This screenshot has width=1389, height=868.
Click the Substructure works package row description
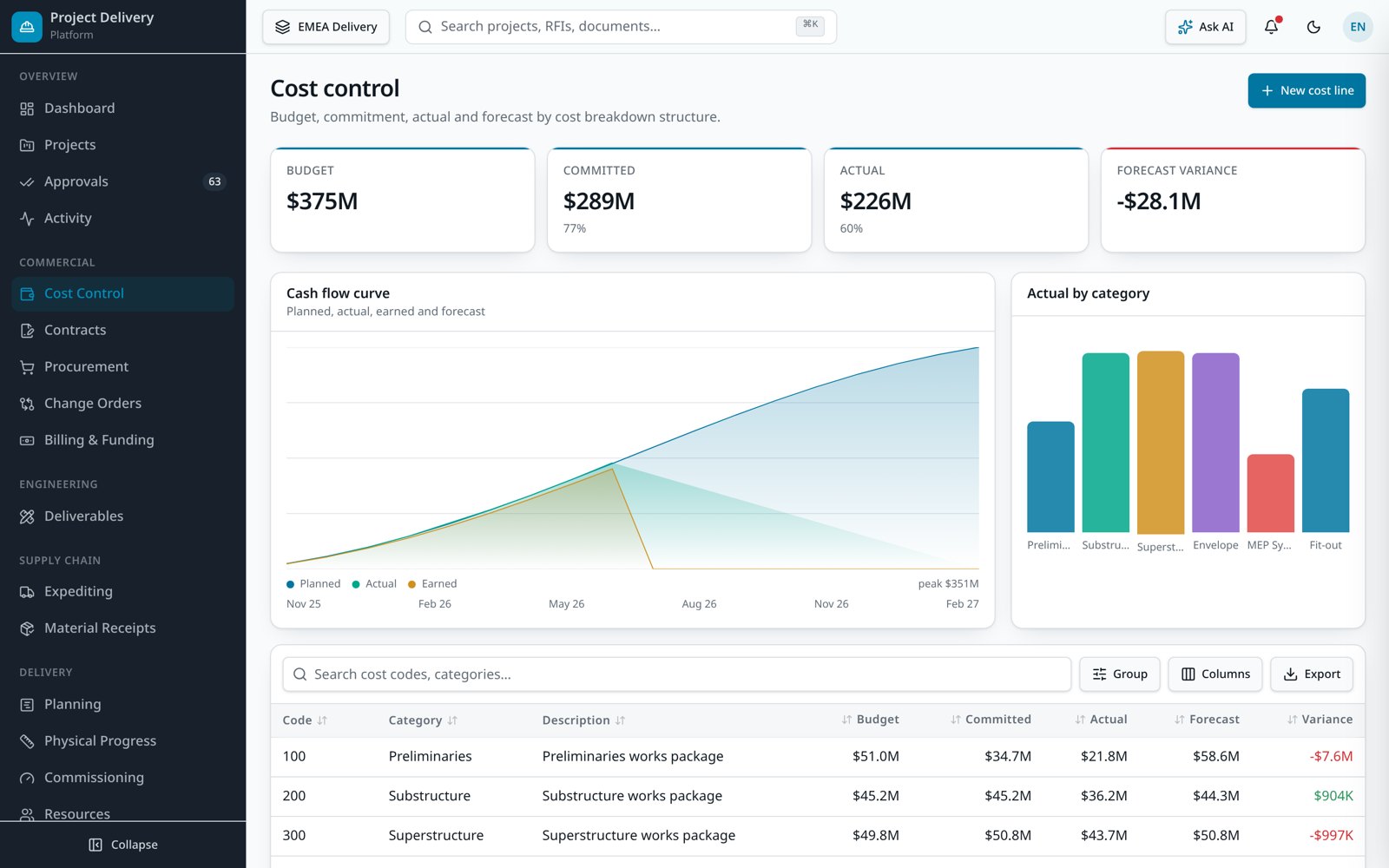[632, 796]
